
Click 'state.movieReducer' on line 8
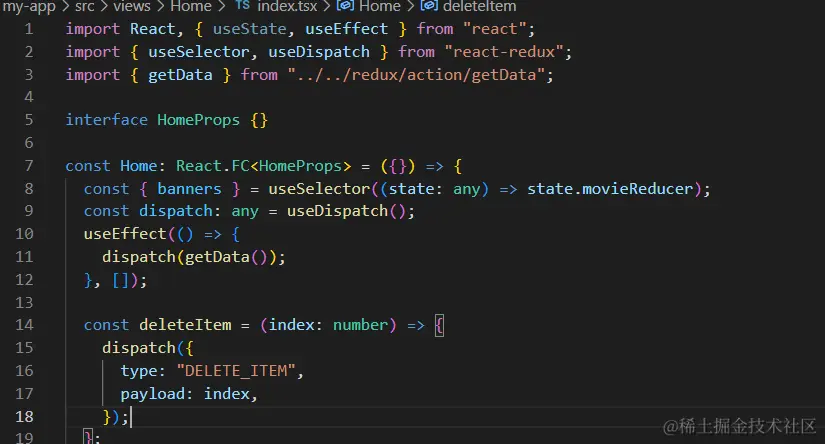click(x=610, y=189)
